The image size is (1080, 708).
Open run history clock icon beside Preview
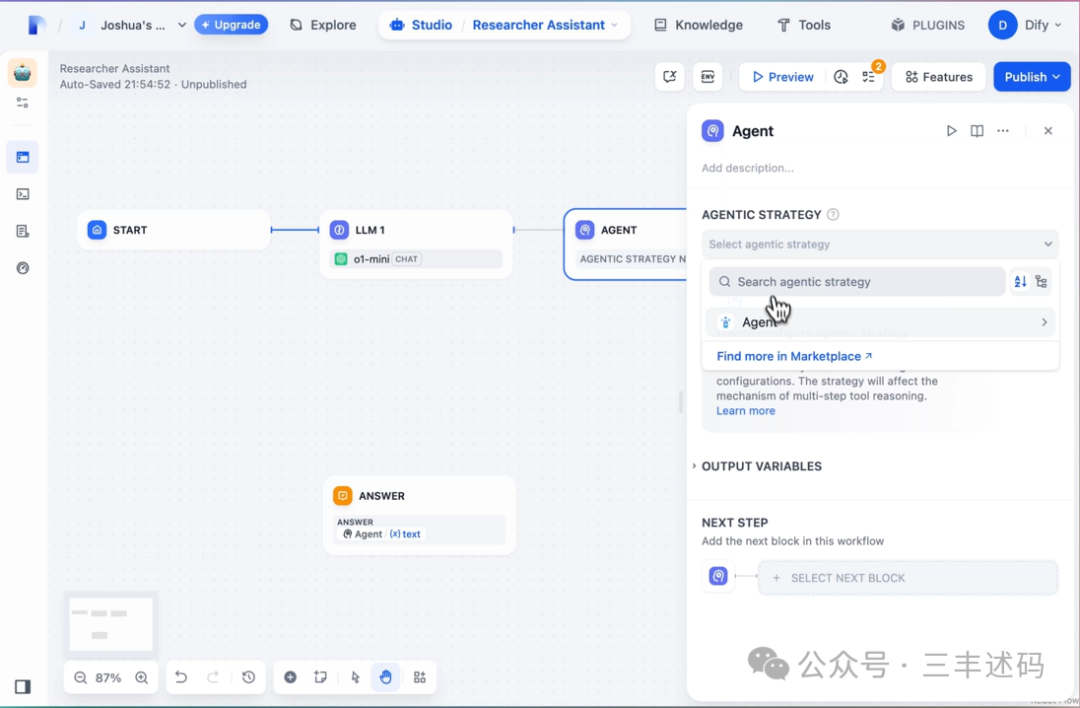(840, 76)
